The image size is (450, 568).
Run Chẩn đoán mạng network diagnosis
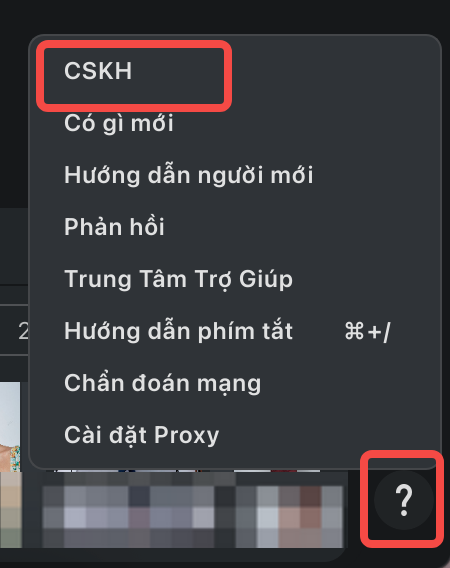coord(162,383)
